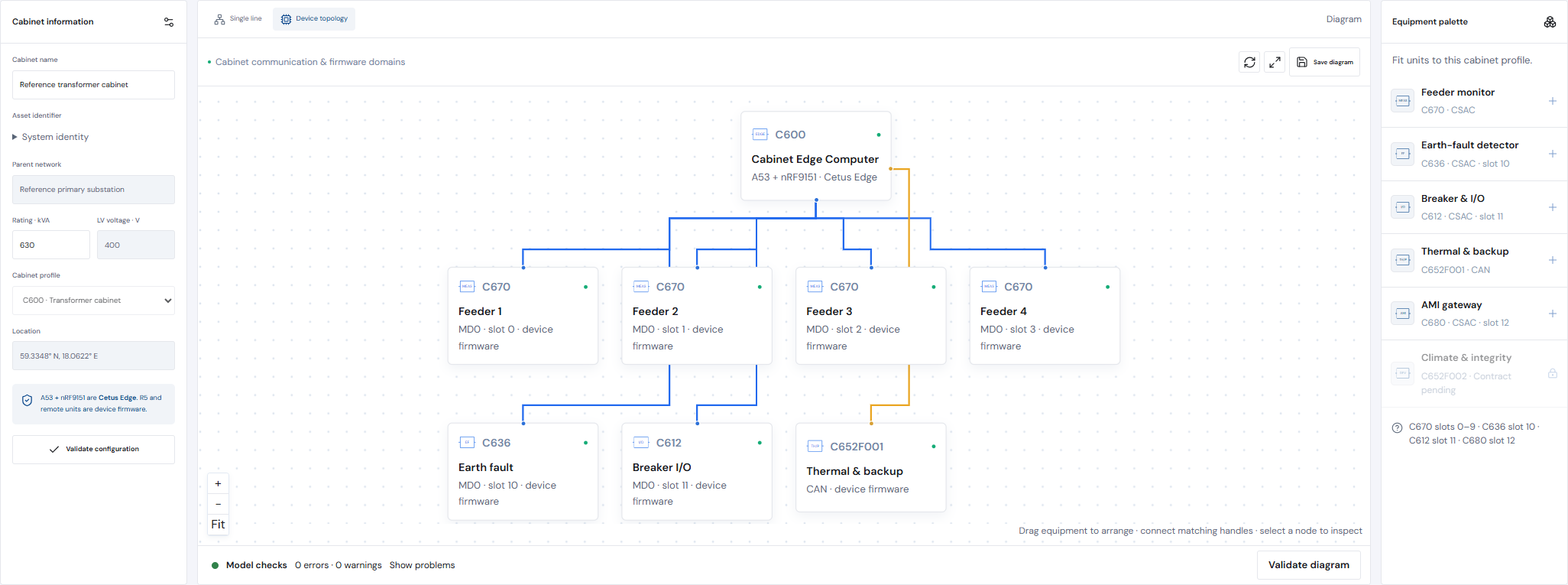The height and width of the screenshot is (585, 1568).
Task: Add AMI gateway with plus icon
Action: click(x=1553, y=314)
